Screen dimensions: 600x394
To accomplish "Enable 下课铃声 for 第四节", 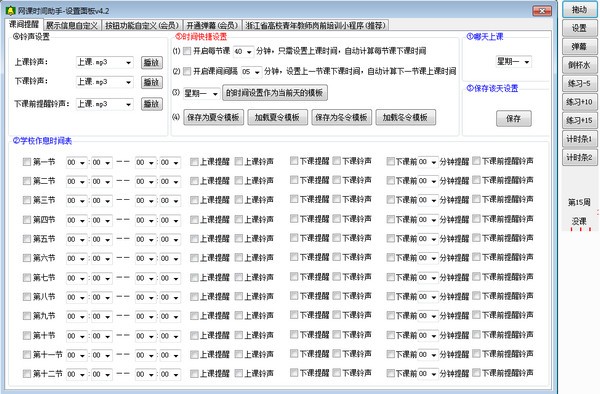I will [337, 219].
